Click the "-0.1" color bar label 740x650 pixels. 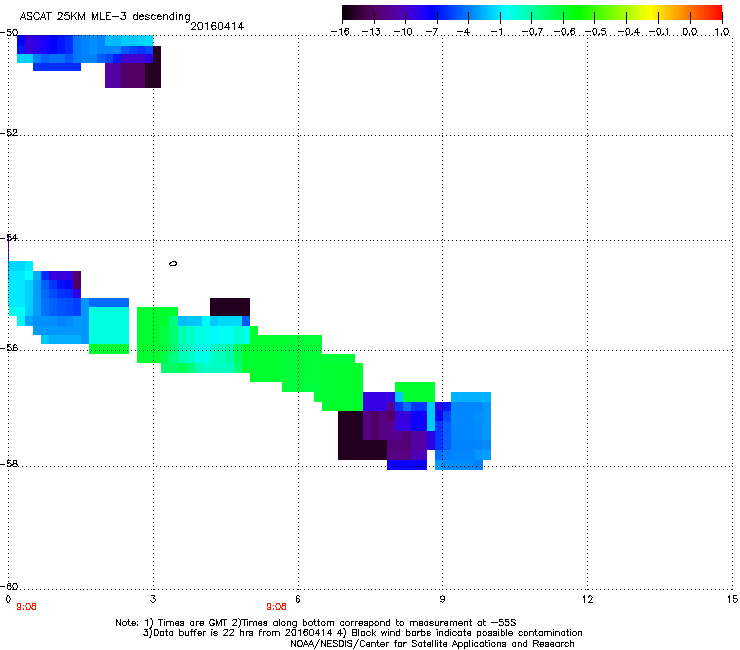659,32
